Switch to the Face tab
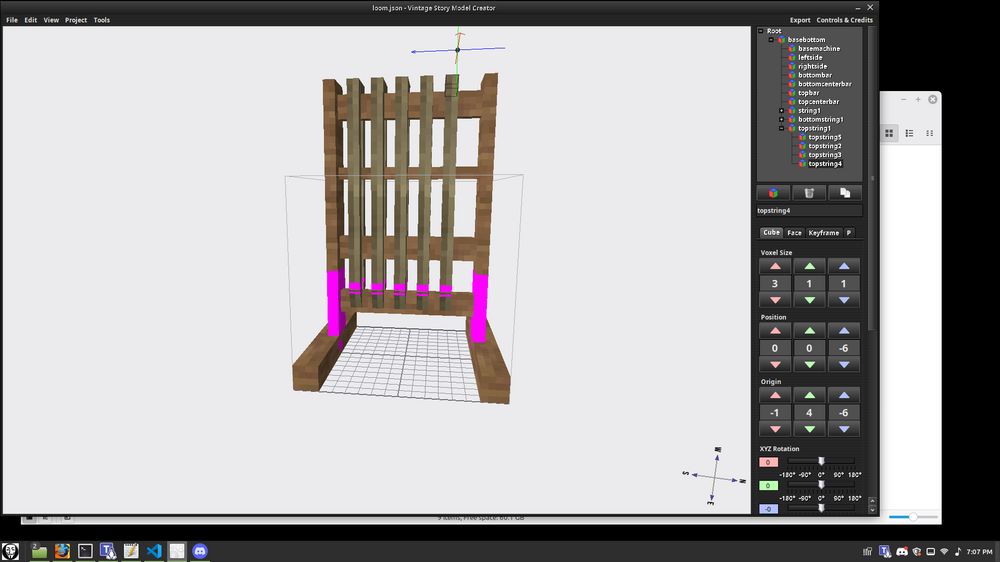The image size is (1000, 562). pos(794,232)
